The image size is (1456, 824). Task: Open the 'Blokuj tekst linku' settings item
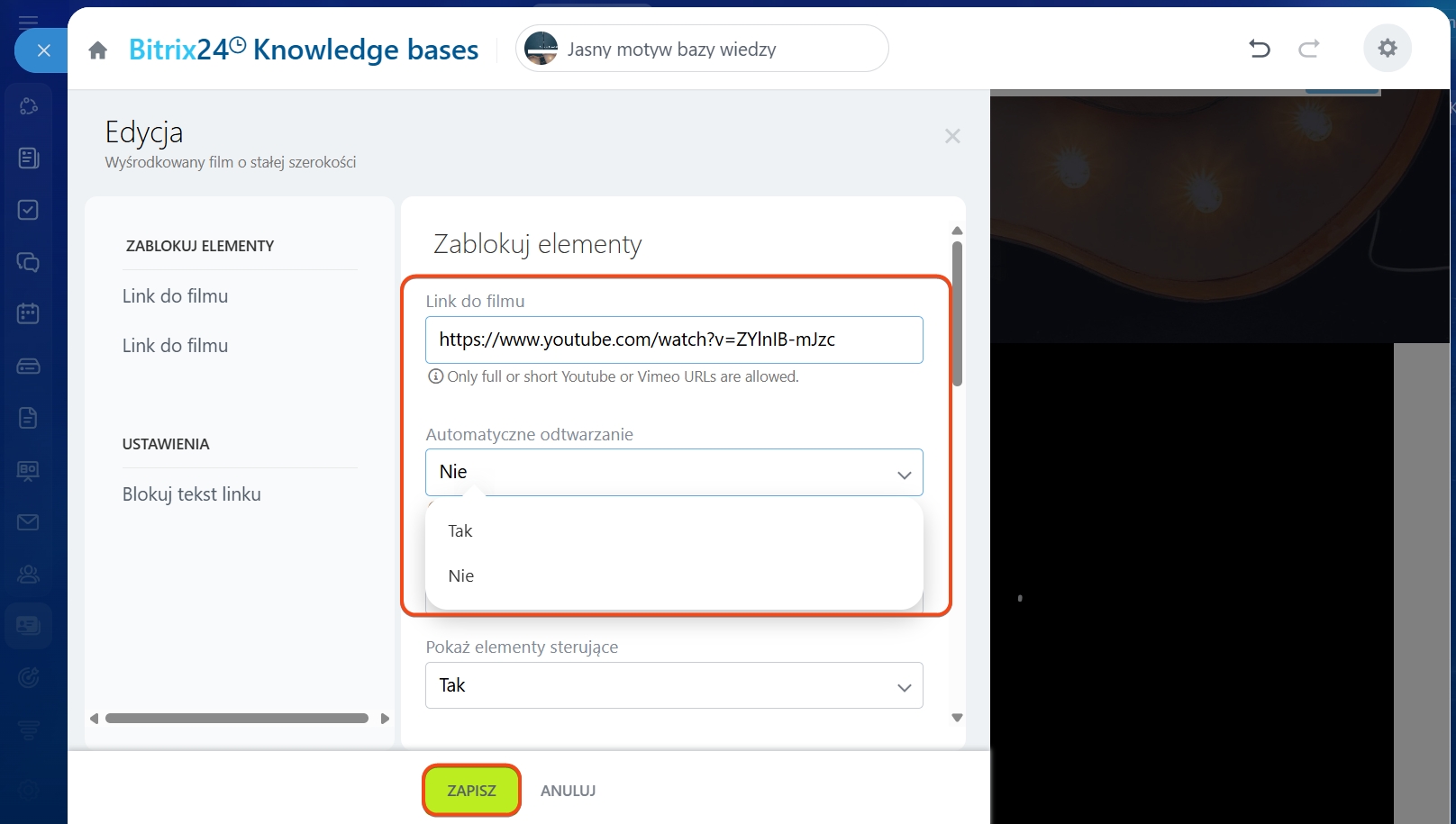coord(192,494)
